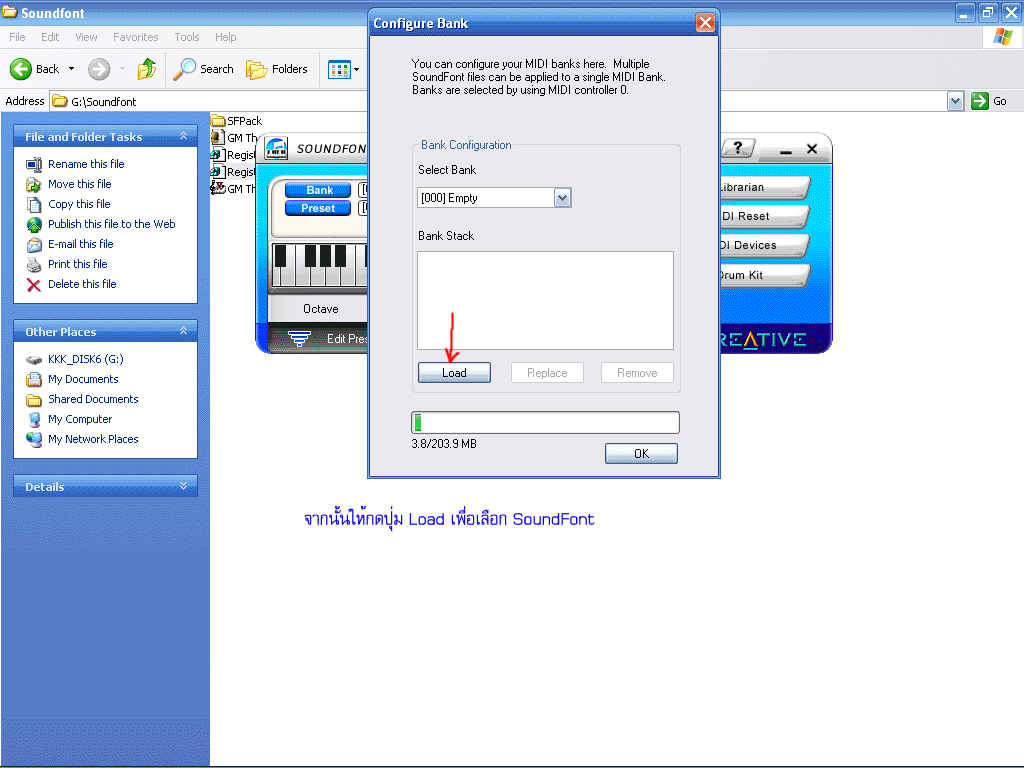Click the OK button in Configure Bank
Viewport: 1024px width, 768px height.
[x=641, y=454]
